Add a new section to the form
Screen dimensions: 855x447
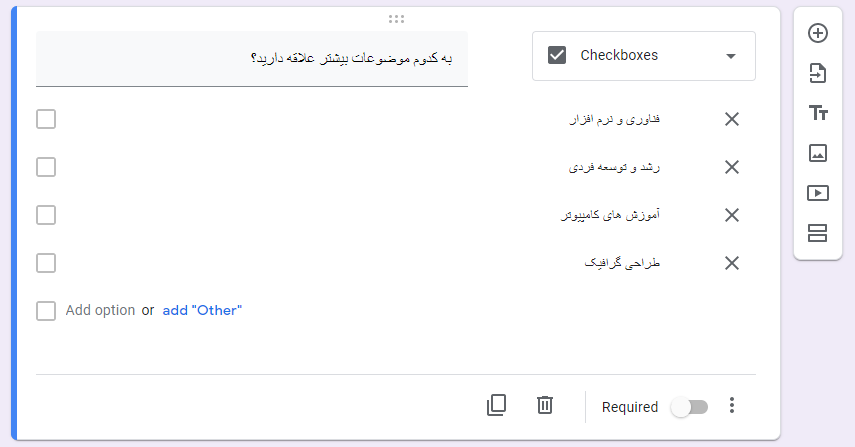point(817,233)
